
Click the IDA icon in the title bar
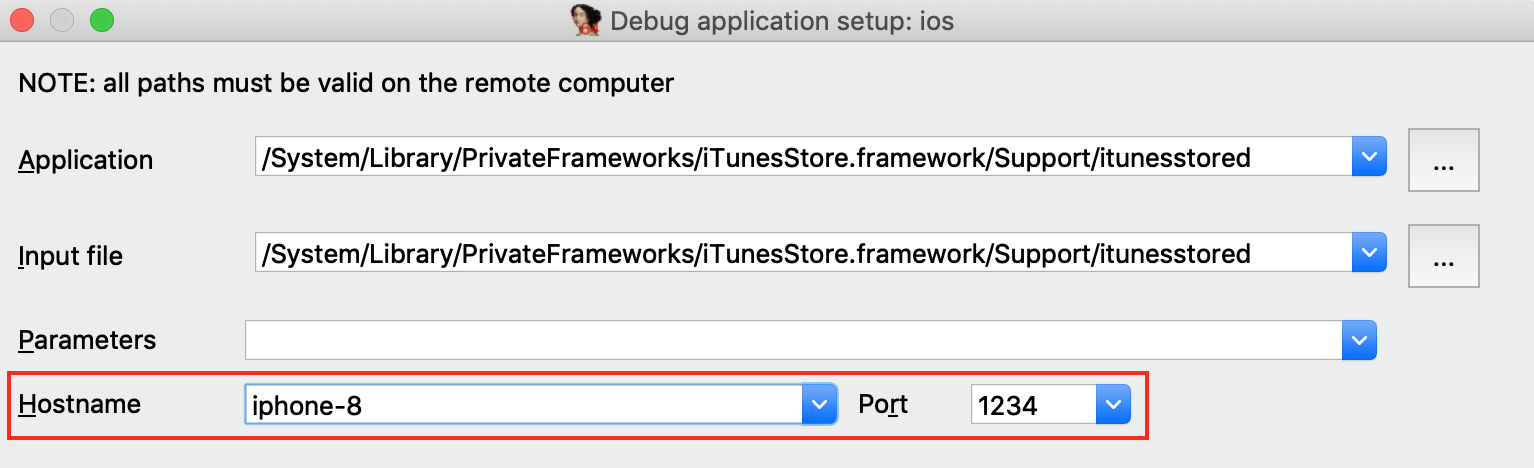(x=585, y=20)
